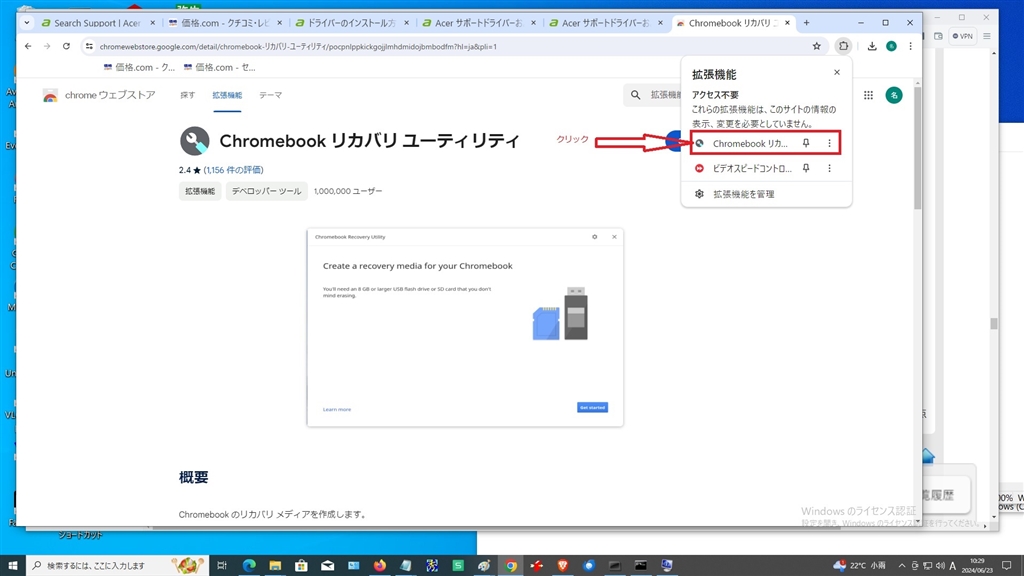Image resolution: width=1024 pixels, height=576 pixels.
Task: Toggle the extensions puzzle icon in toolbar
Action: tap(843, 46)
